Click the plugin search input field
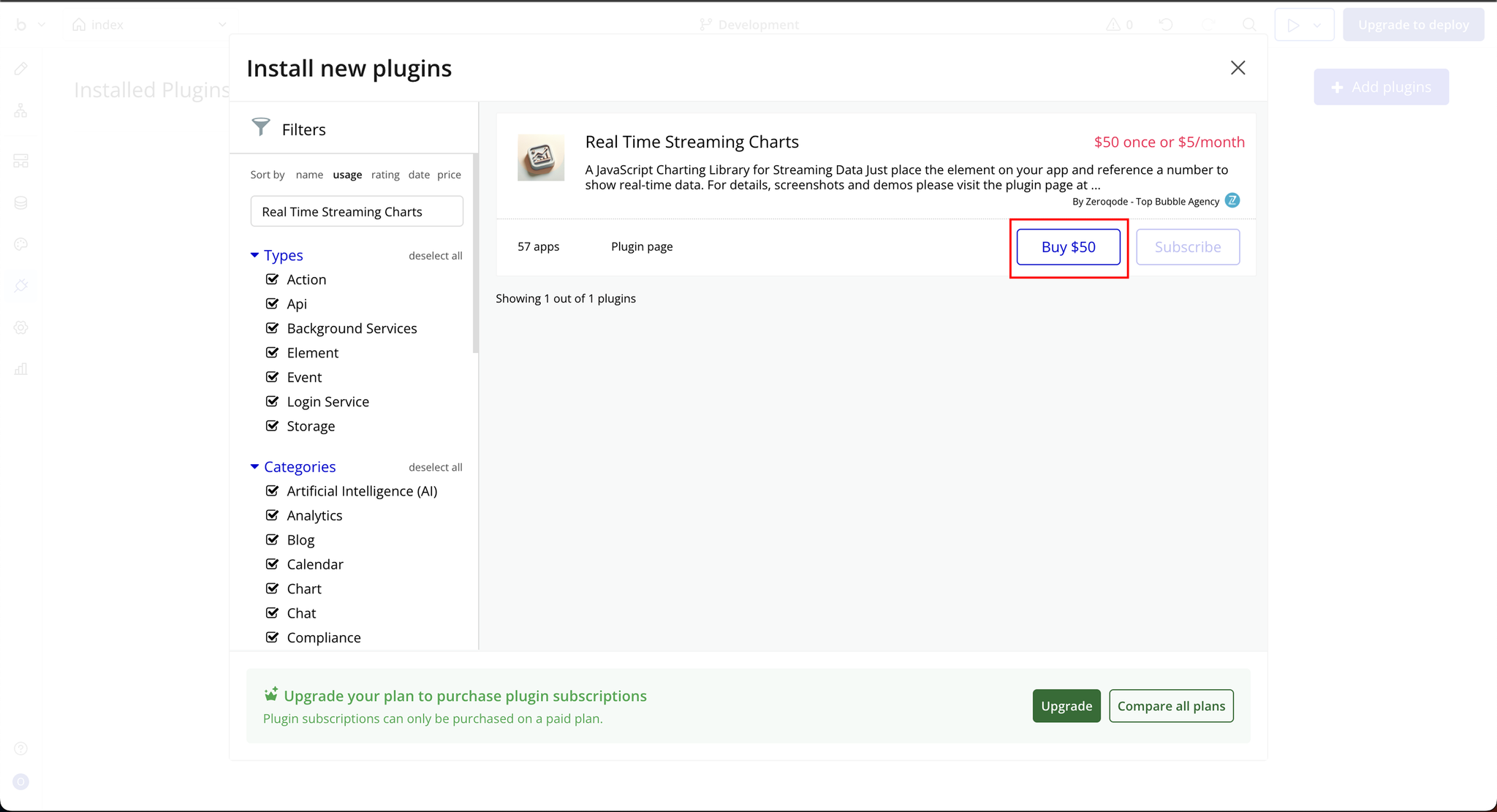1497x812 pixels. 357,212
